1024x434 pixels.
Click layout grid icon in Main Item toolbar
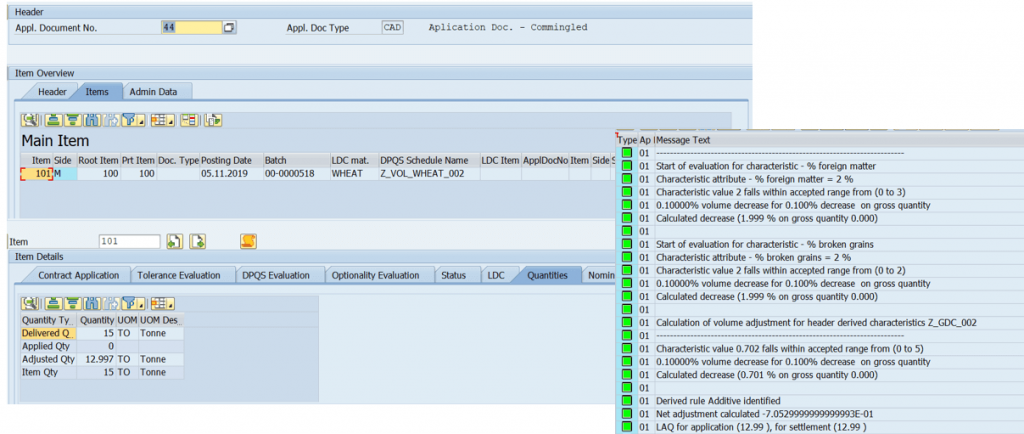tap(159, 120)
